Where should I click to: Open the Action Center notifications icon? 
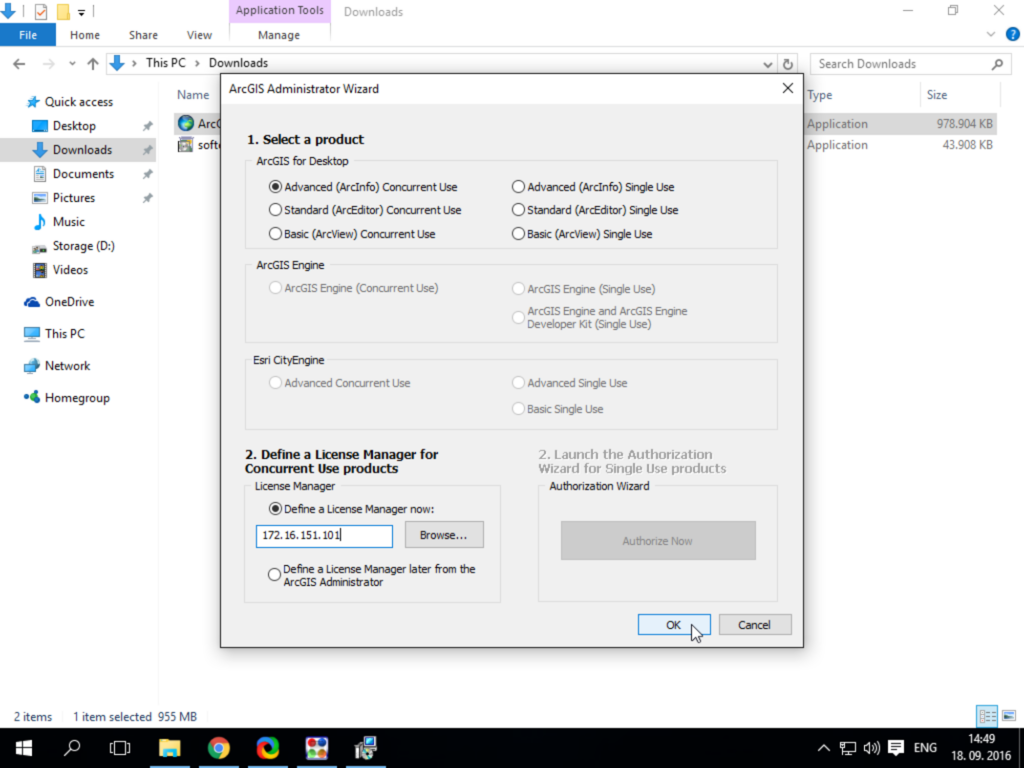pos(896,748)
